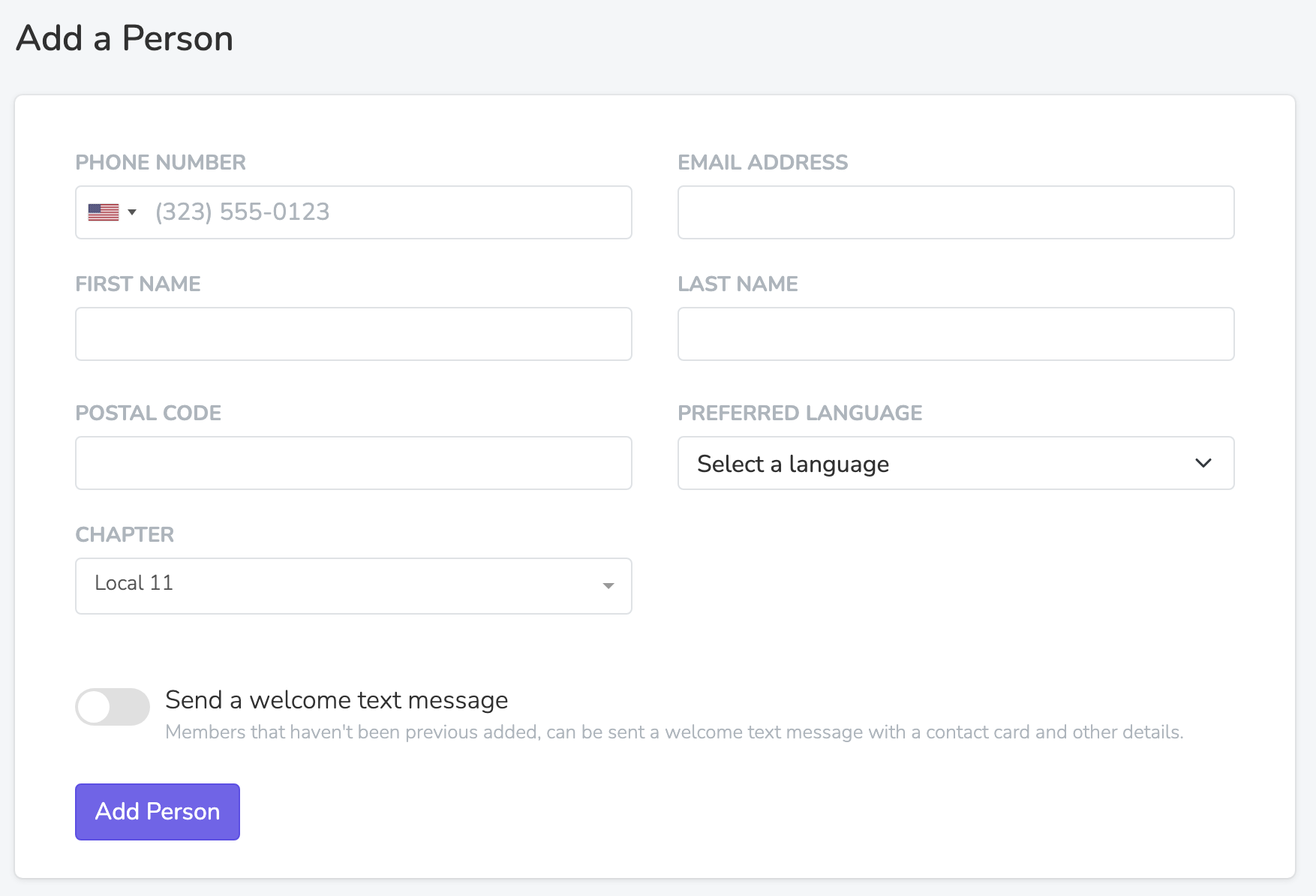This screenshot has height=896, width=1316.
Task: Click the FIRST NAME field label
Action: click(x=138, y=284)
